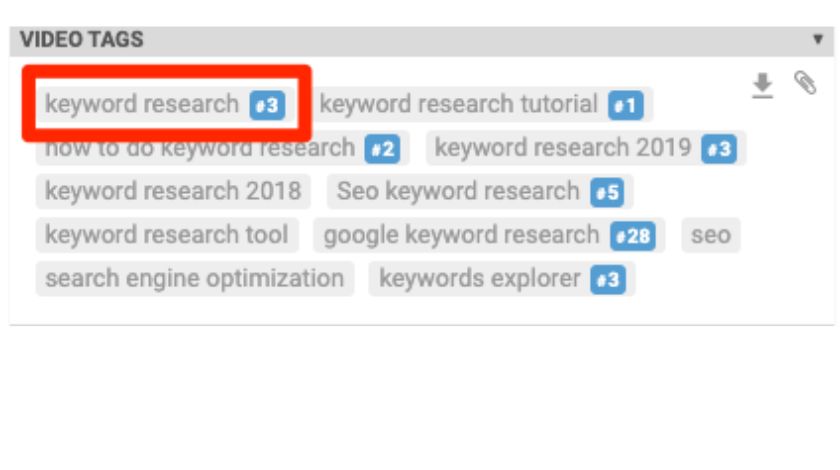This screenshot has width=840, height=470.
Task: Select the keyword research tag
Action: pos(166,105)
